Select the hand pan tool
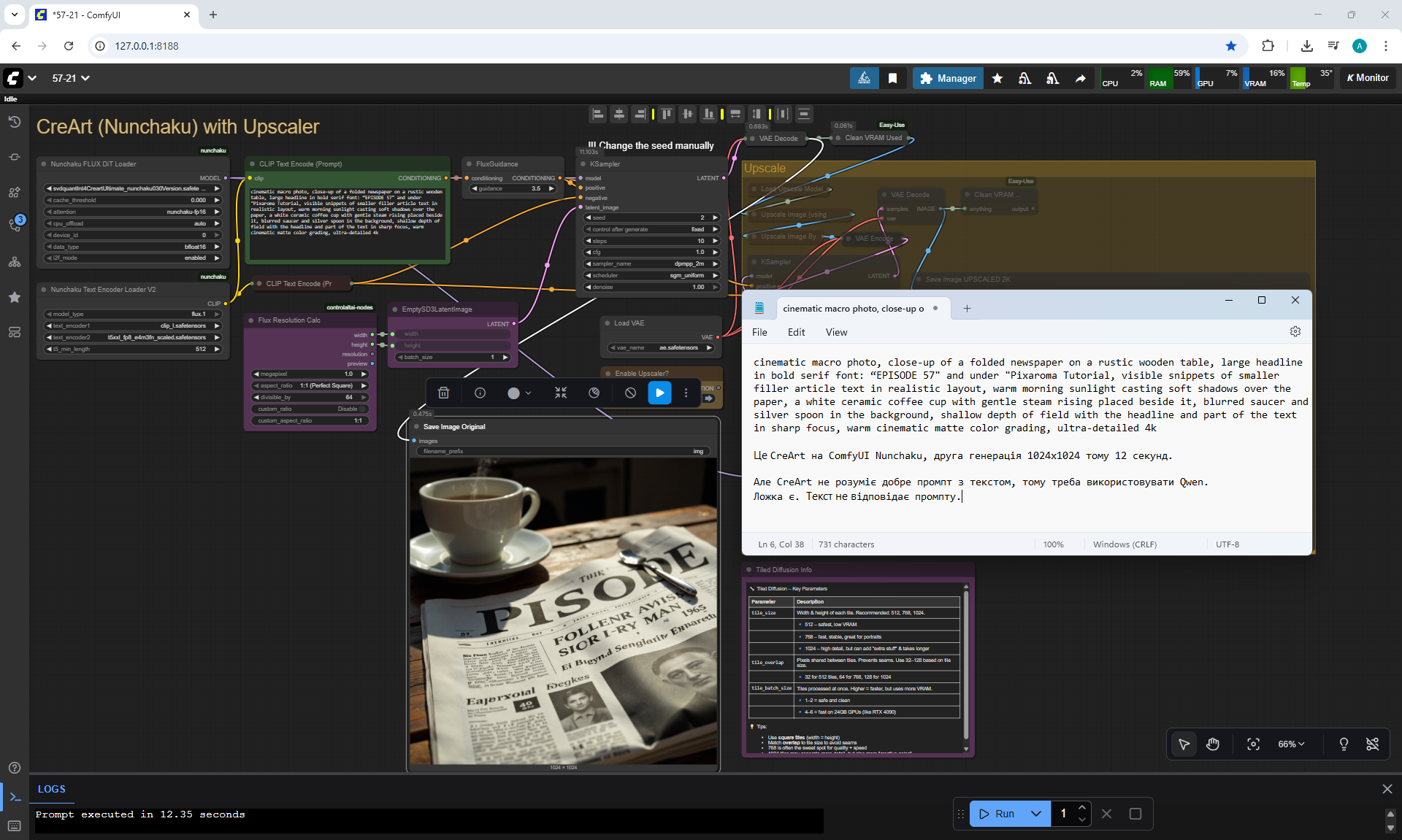This screenshot has width=1402, height=840. pos(1213,744)
